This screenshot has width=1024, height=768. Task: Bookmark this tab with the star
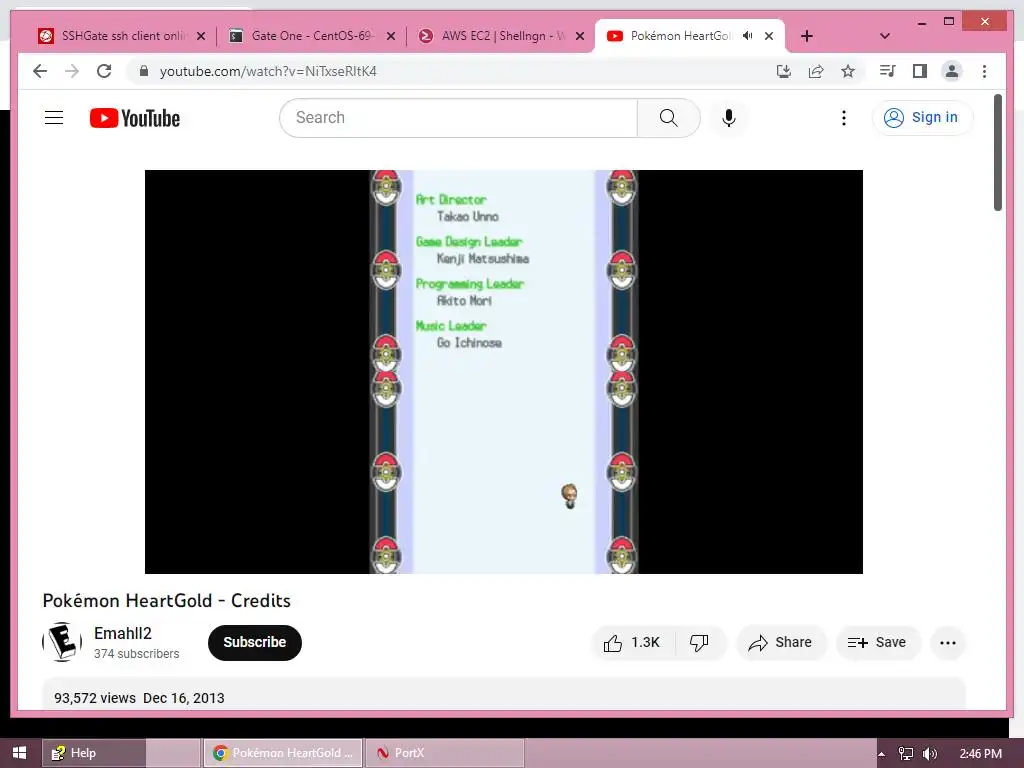tap(848, 71)
